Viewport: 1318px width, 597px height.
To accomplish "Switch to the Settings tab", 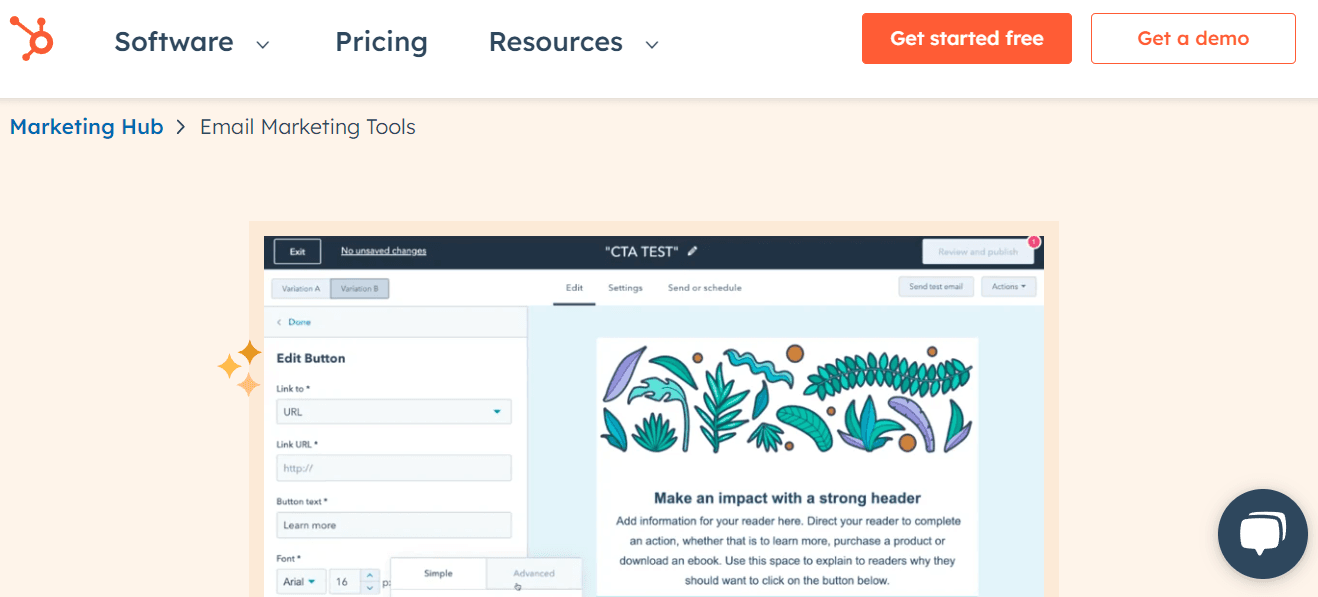I will [624, 287].
